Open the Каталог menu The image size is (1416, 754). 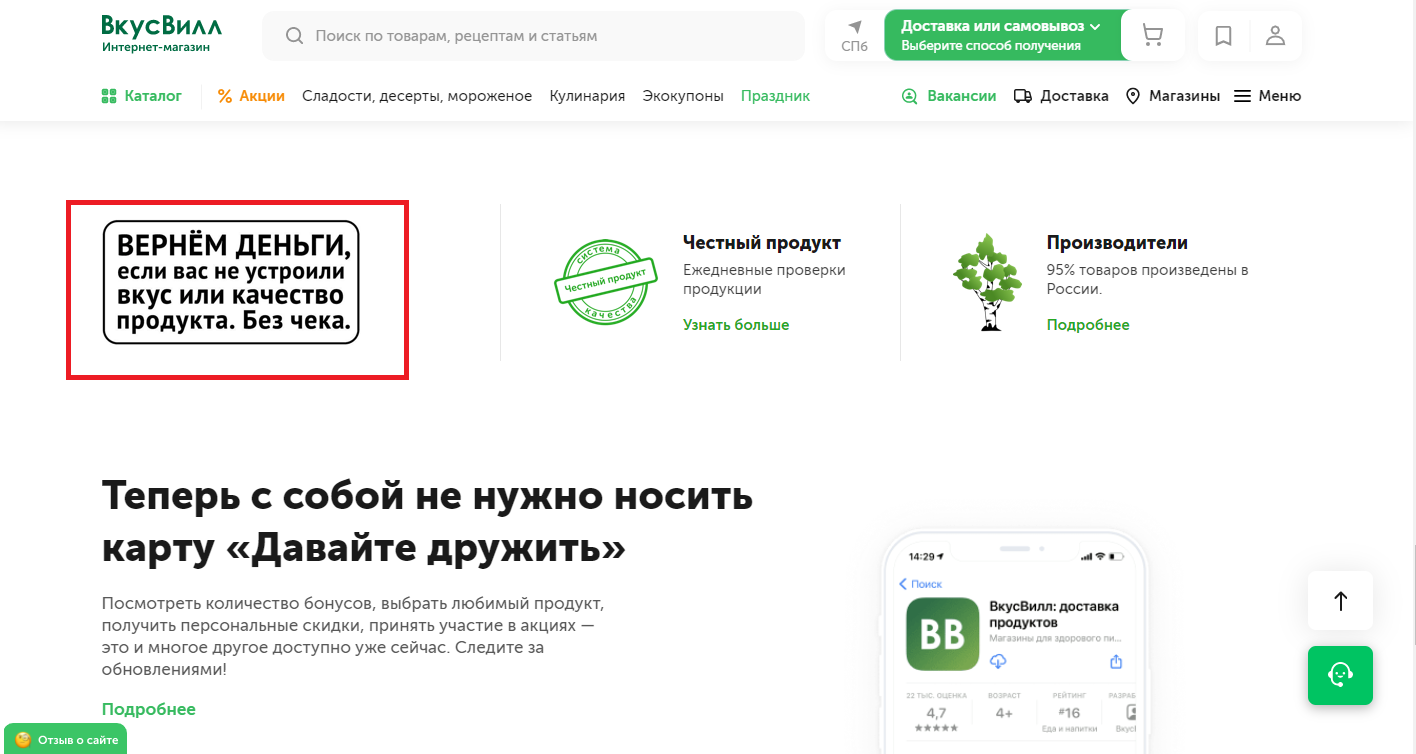(142, 96)
